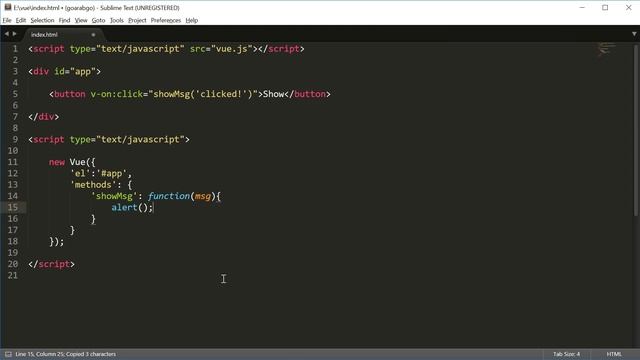Toggle the side bar status icon
This screenshot has width=640, height=360.
pos(8,354)
